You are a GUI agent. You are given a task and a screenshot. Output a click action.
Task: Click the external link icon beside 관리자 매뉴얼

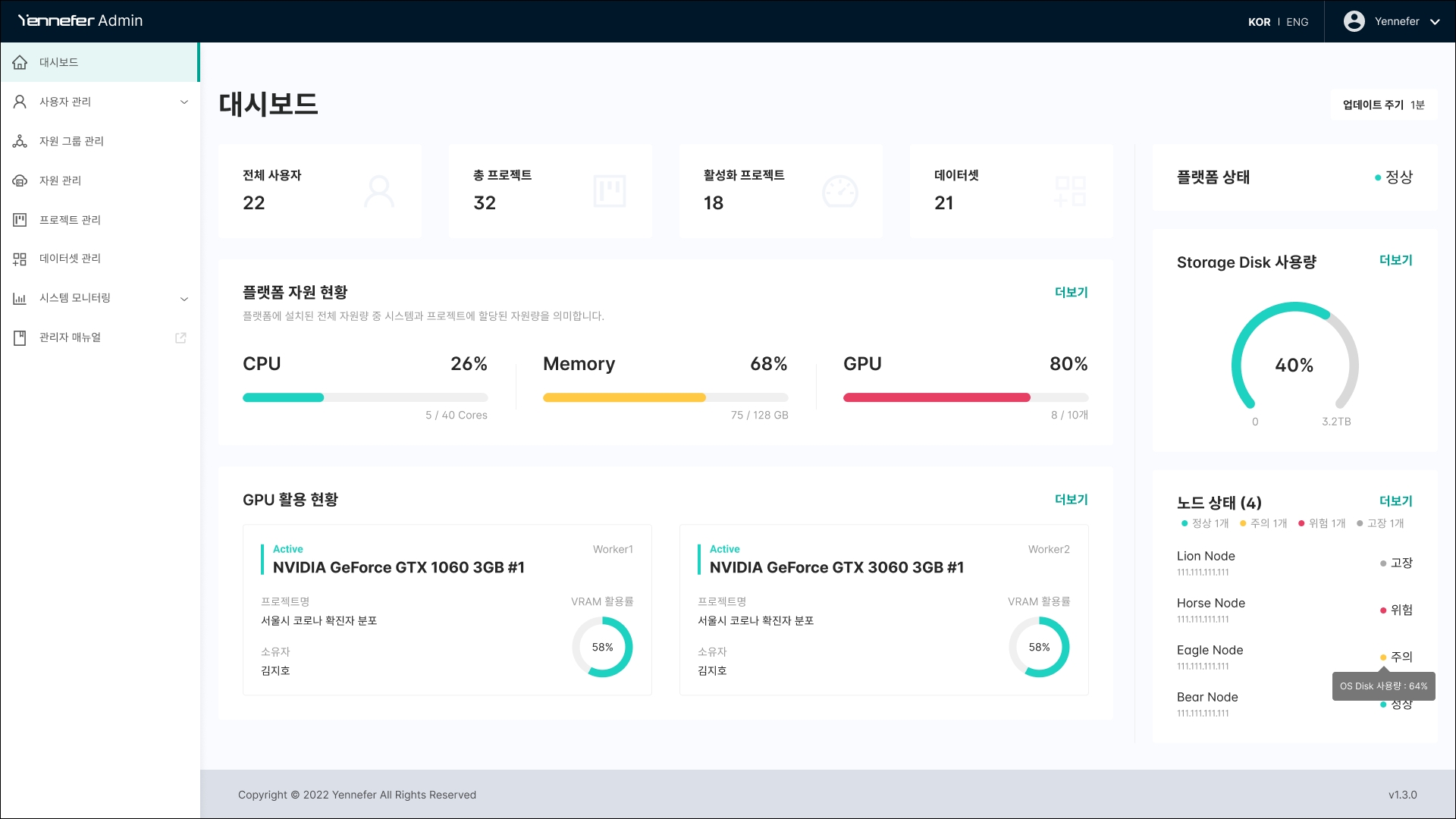[180, 337]
